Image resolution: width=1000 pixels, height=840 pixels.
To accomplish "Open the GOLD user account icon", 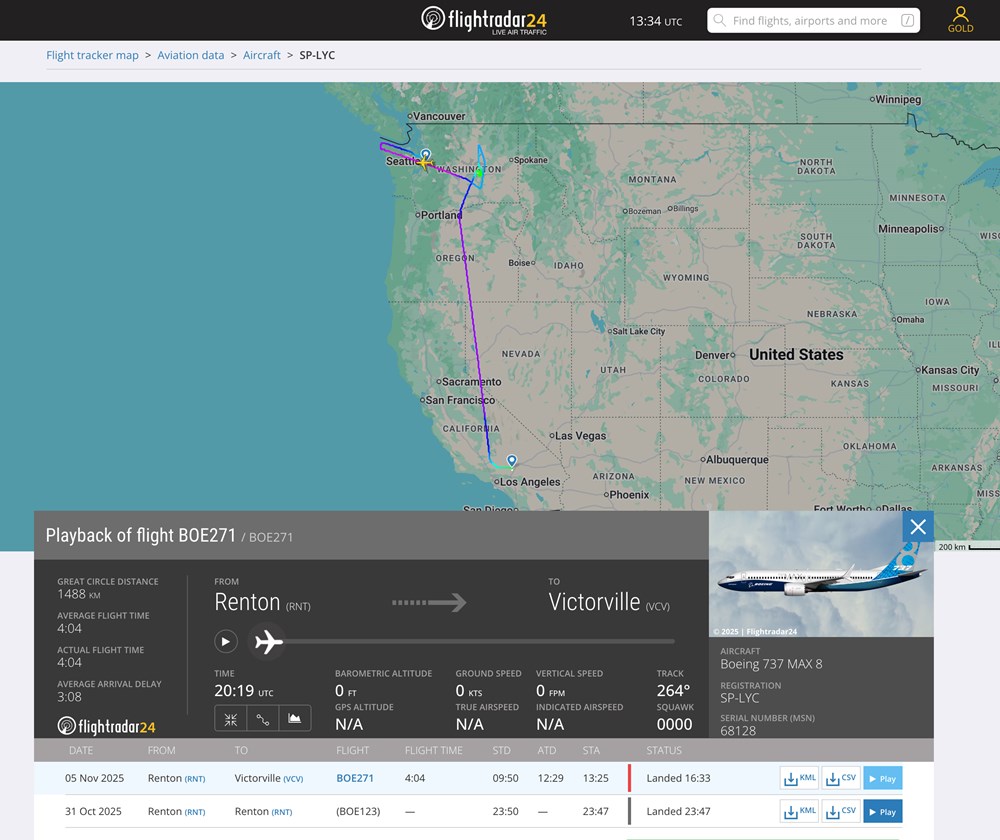I will tap(960, 19).
